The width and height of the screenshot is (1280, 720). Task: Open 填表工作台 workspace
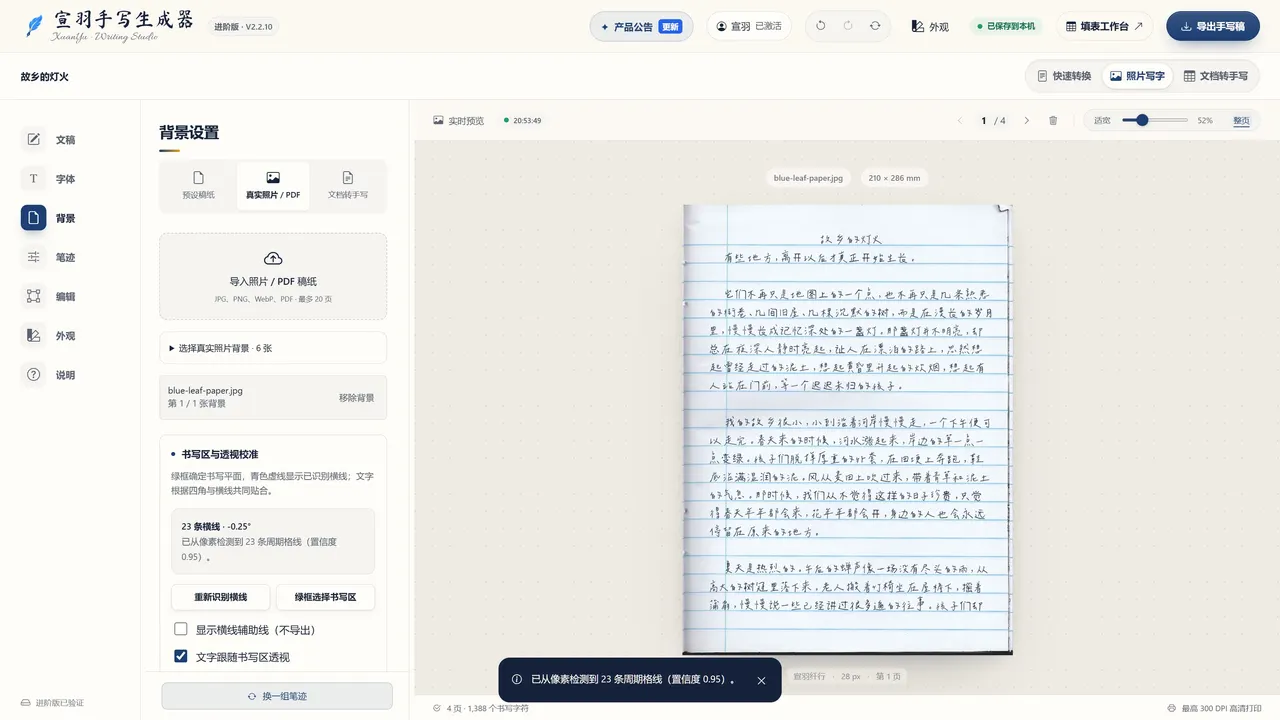coord(1104,27)
